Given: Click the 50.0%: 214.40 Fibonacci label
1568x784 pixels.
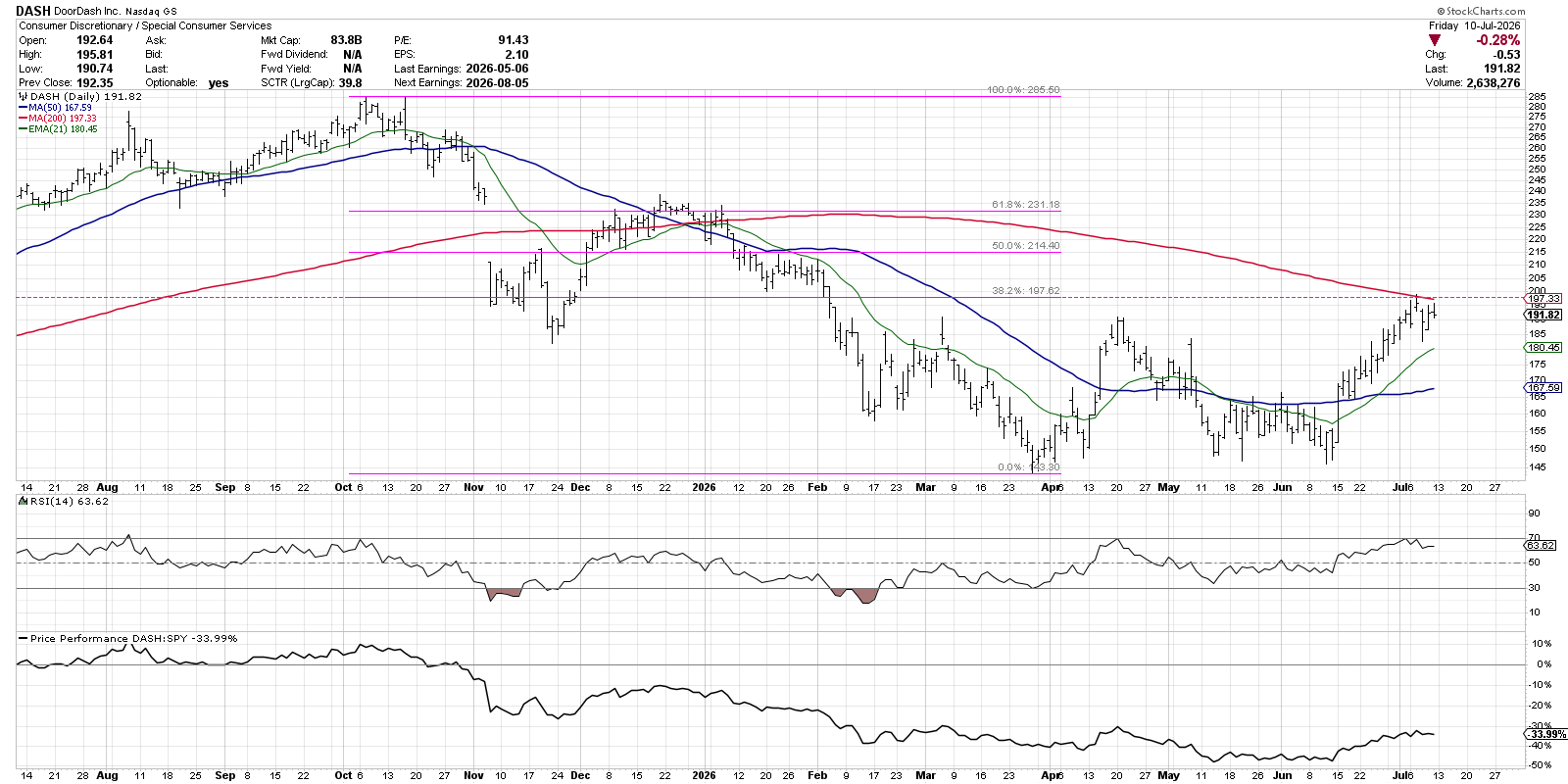Looking at the screenshot, I should [1025, 246].
